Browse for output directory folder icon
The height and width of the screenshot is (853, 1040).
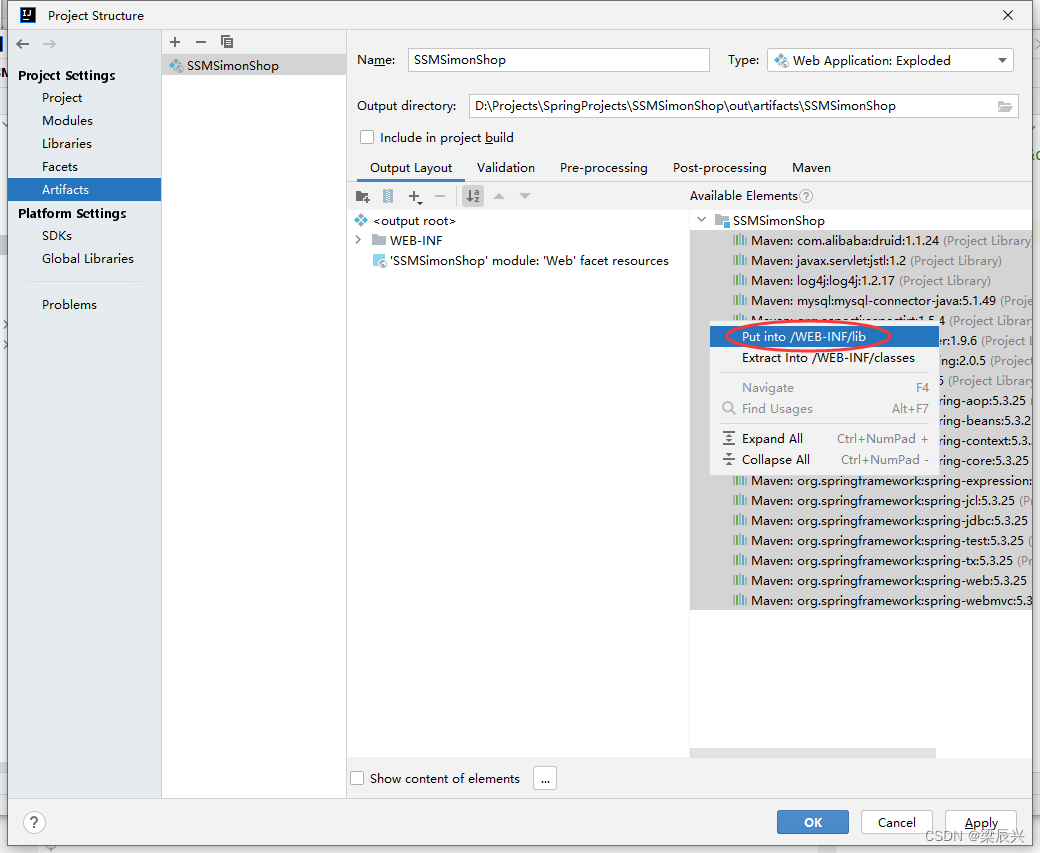click(x=1005, y=106)
